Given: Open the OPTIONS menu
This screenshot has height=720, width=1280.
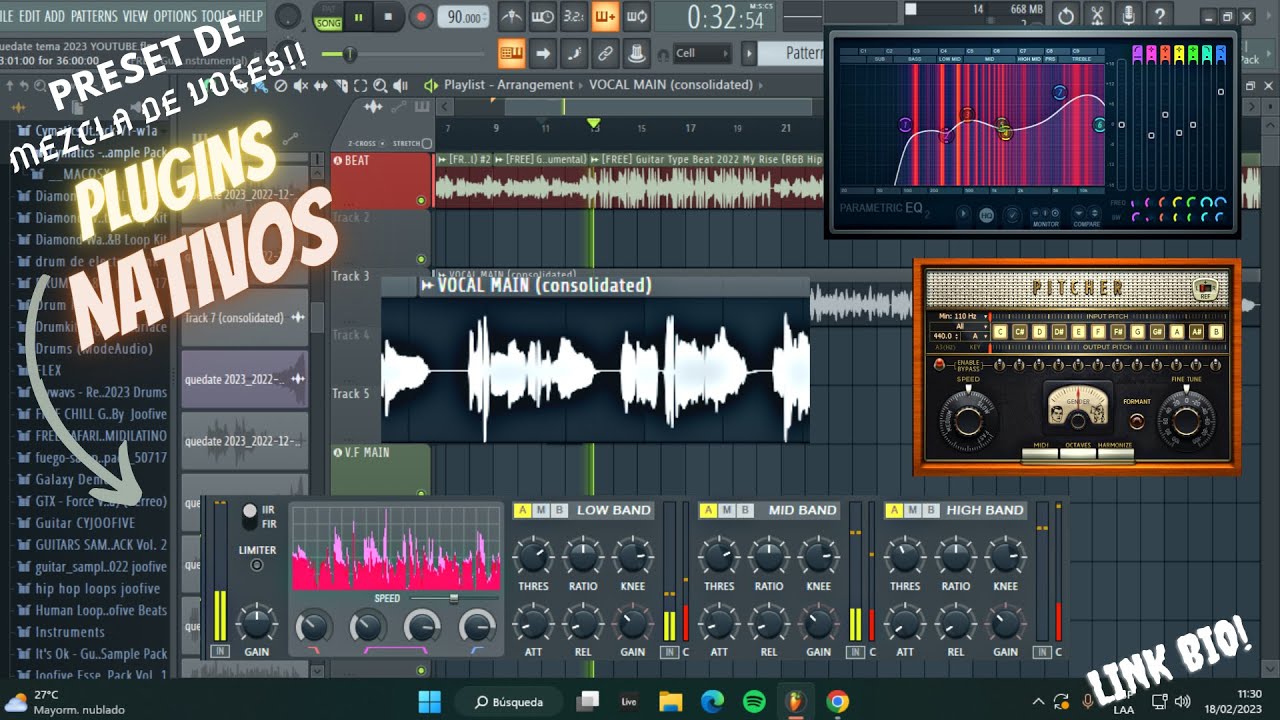Looking at the screenshot, I should 175,16.
